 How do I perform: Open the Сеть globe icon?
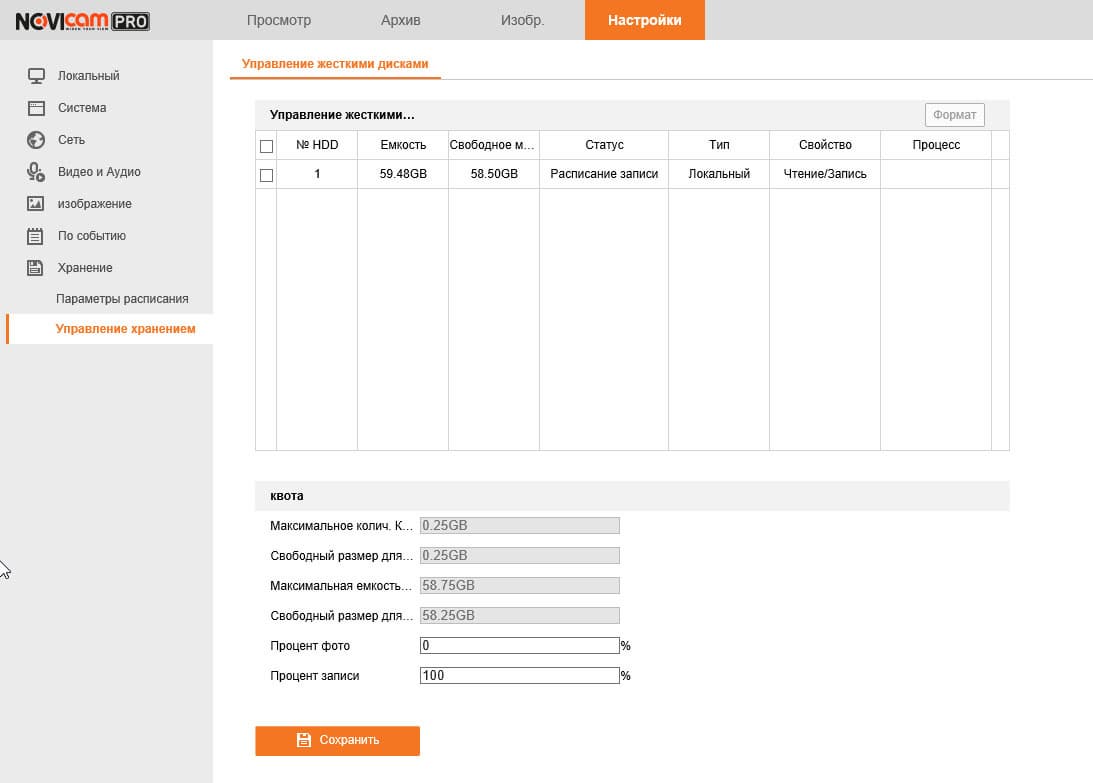click(x=36, y=140)
